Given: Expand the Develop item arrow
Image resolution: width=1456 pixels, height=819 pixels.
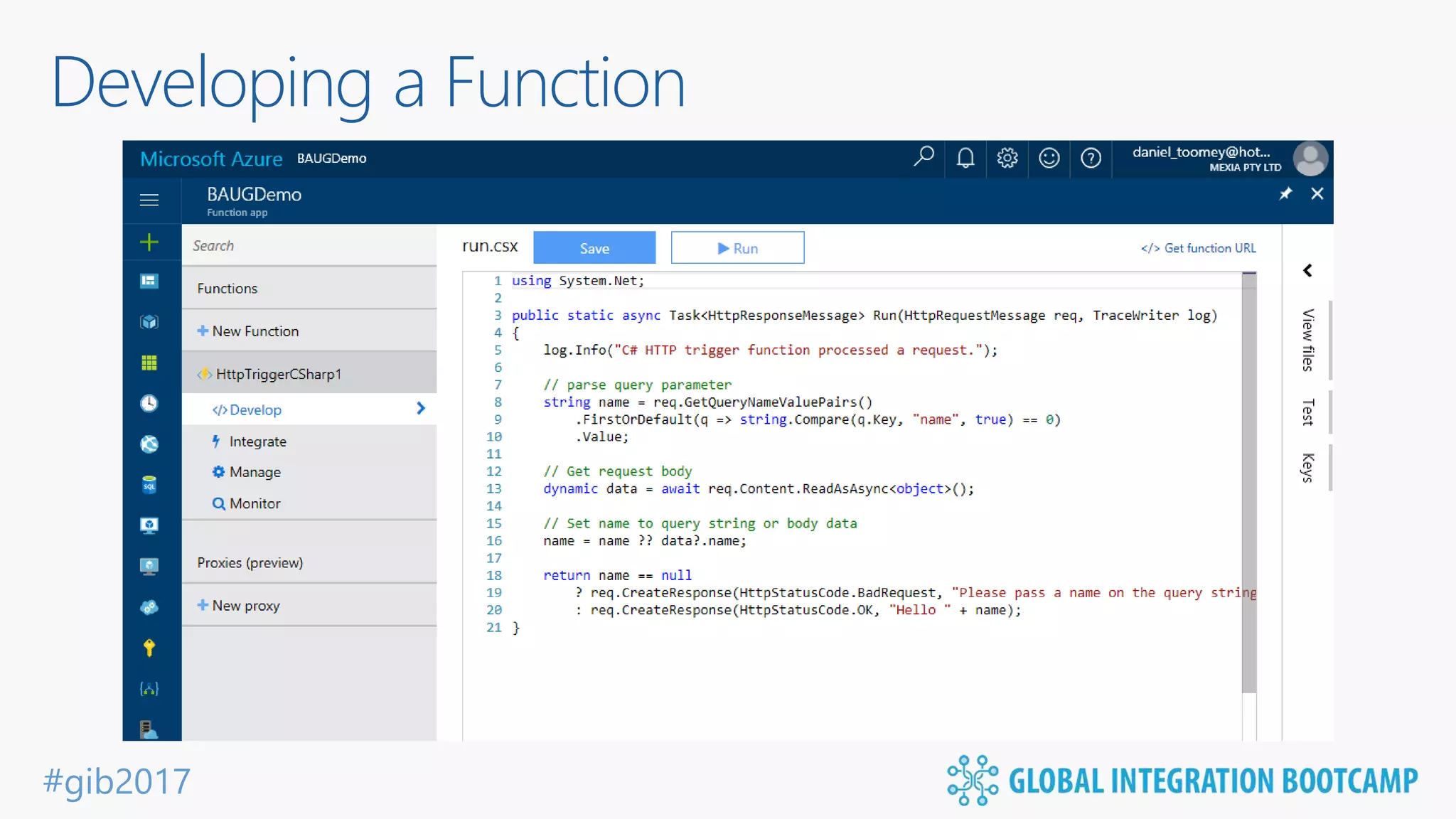Looking at the screenshot, I should tap(421, 408).
